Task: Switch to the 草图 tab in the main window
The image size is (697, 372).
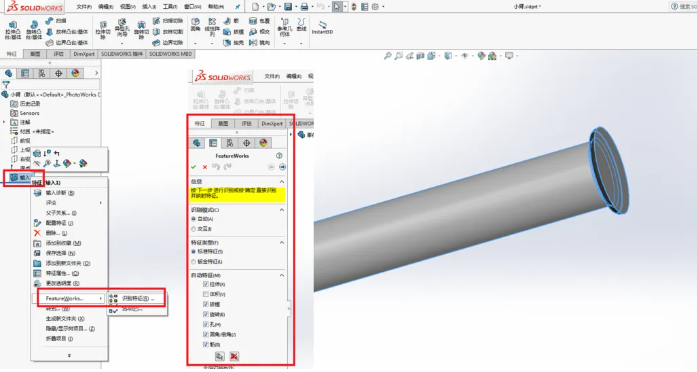Action: tap(35, 54)
